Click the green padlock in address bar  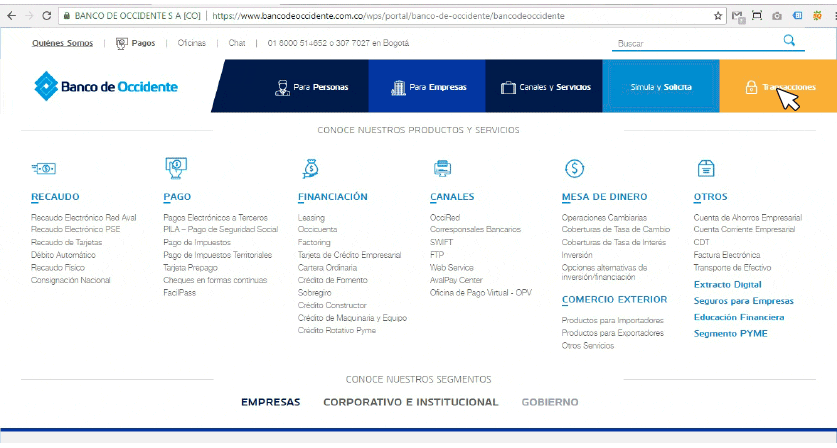click(x=67, y=16)
